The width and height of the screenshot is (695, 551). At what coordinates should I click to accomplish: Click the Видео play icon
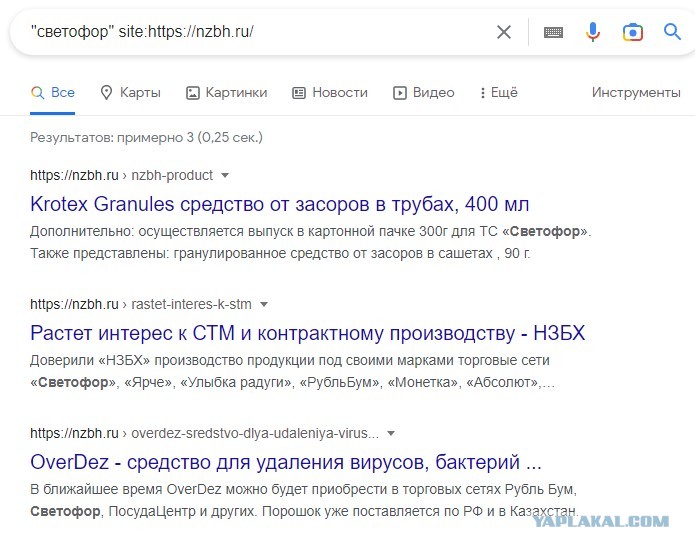click(399, 93)
